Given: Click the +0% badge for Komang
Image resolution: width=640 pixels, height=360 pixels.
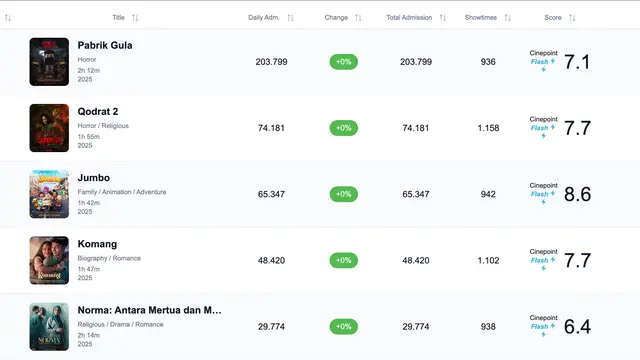Looking at the screenshot, I should point(344,260).
